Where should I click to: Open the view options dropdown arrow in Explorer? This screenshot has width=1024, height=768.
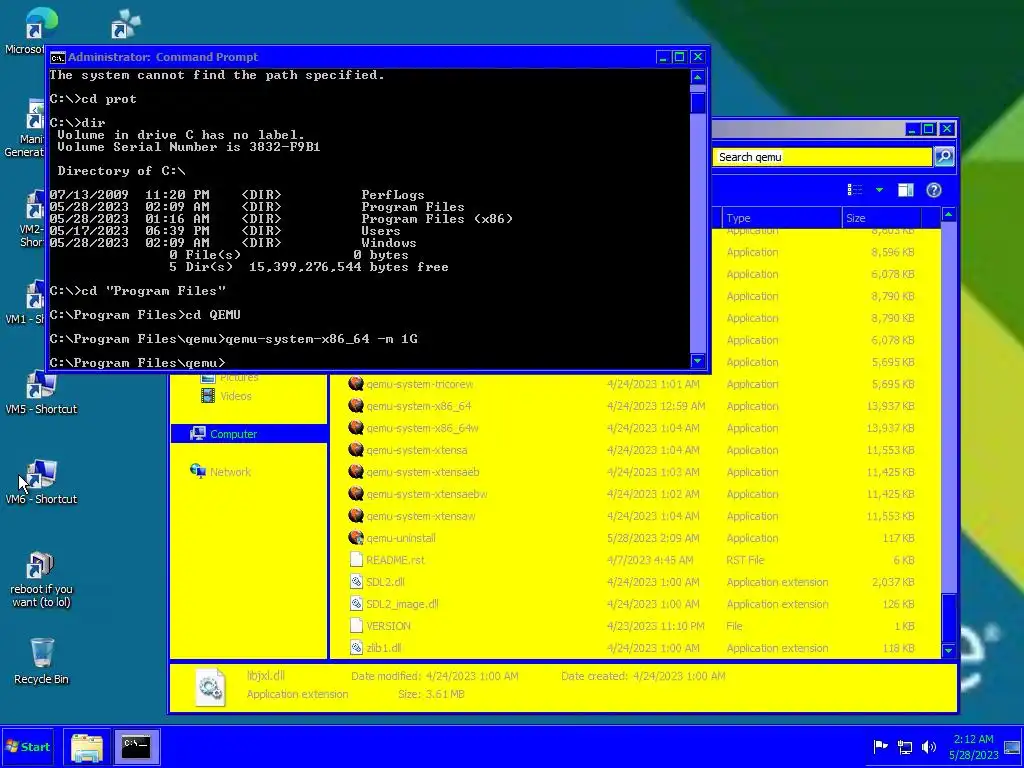(879, 190)
